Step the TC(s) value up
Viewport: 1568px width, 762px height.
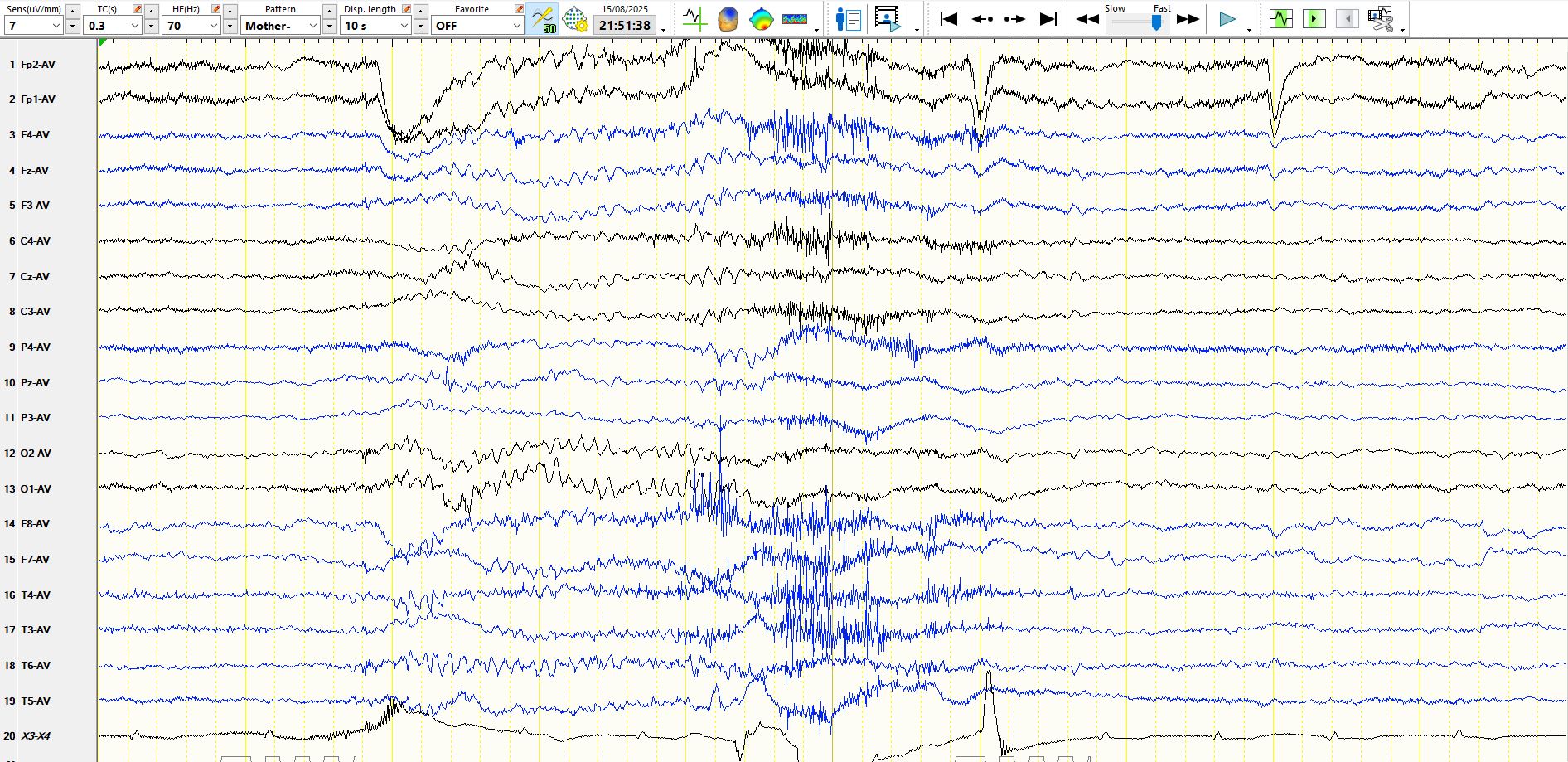pos(151,11)
